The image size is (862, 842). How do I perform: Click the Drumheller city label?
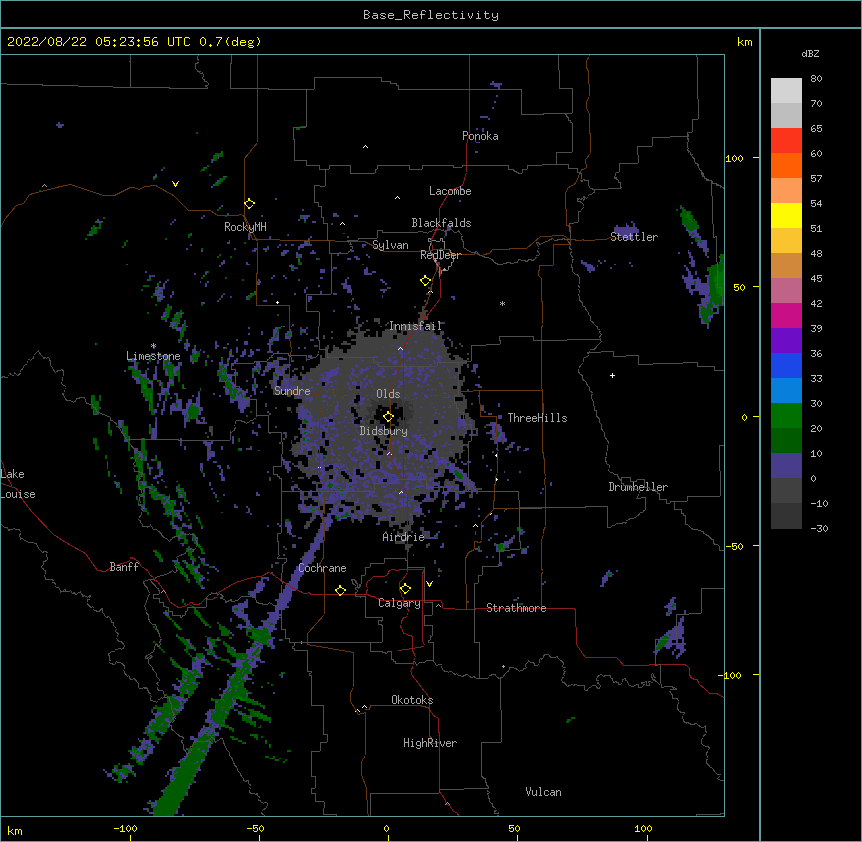click(638, 487)
